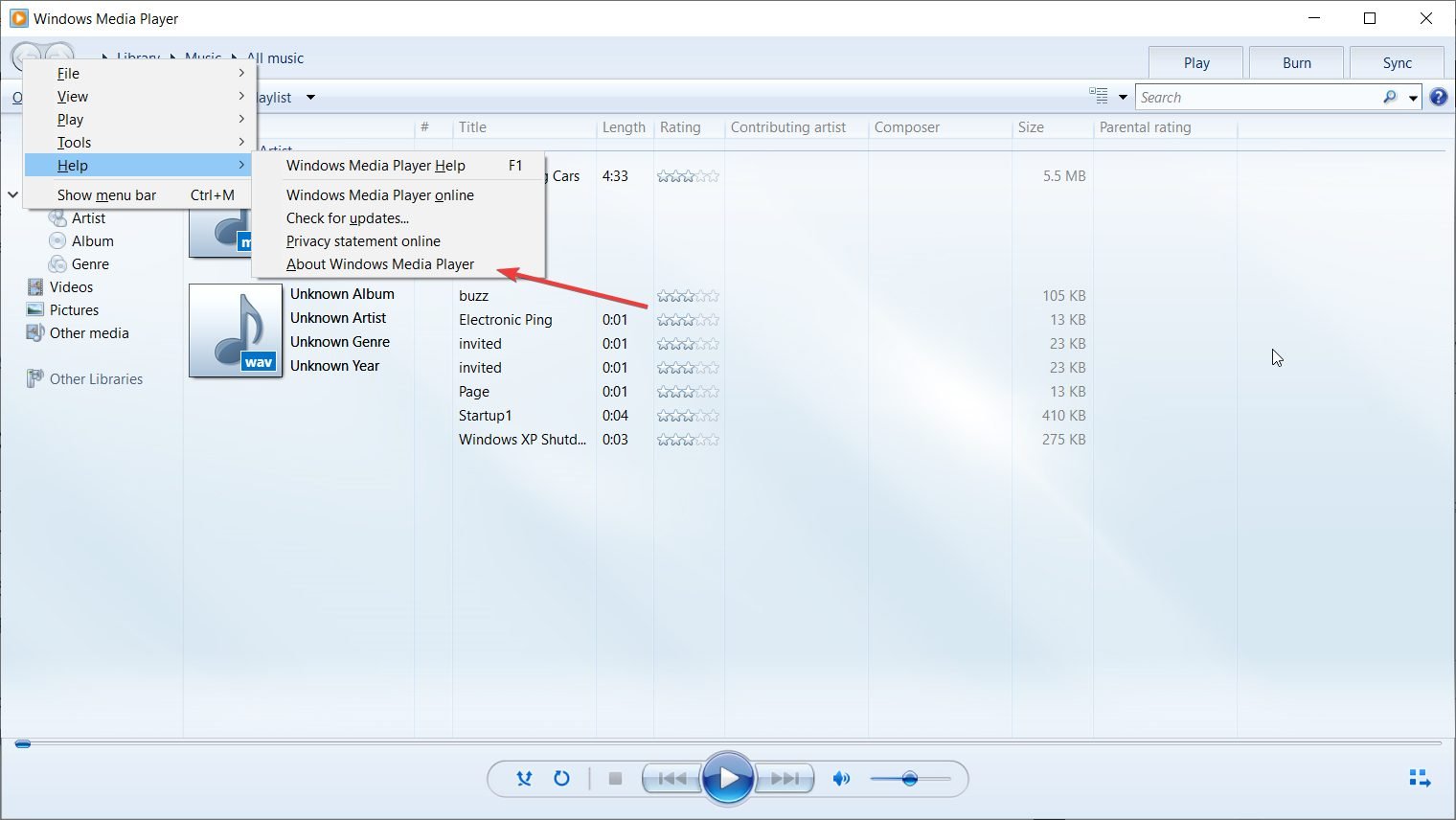The height and width of the screenshot is (820, 1456).
Task: Click the Previous track button
Action: (671, 779)
